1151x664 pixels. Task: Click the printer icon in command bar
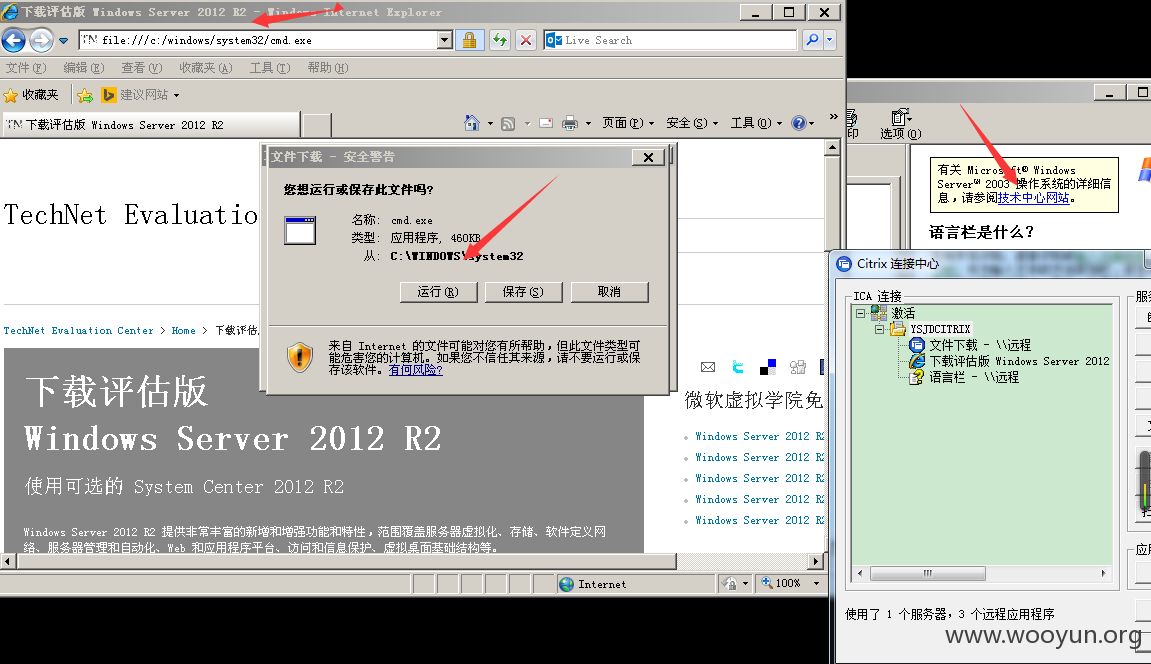570,123
